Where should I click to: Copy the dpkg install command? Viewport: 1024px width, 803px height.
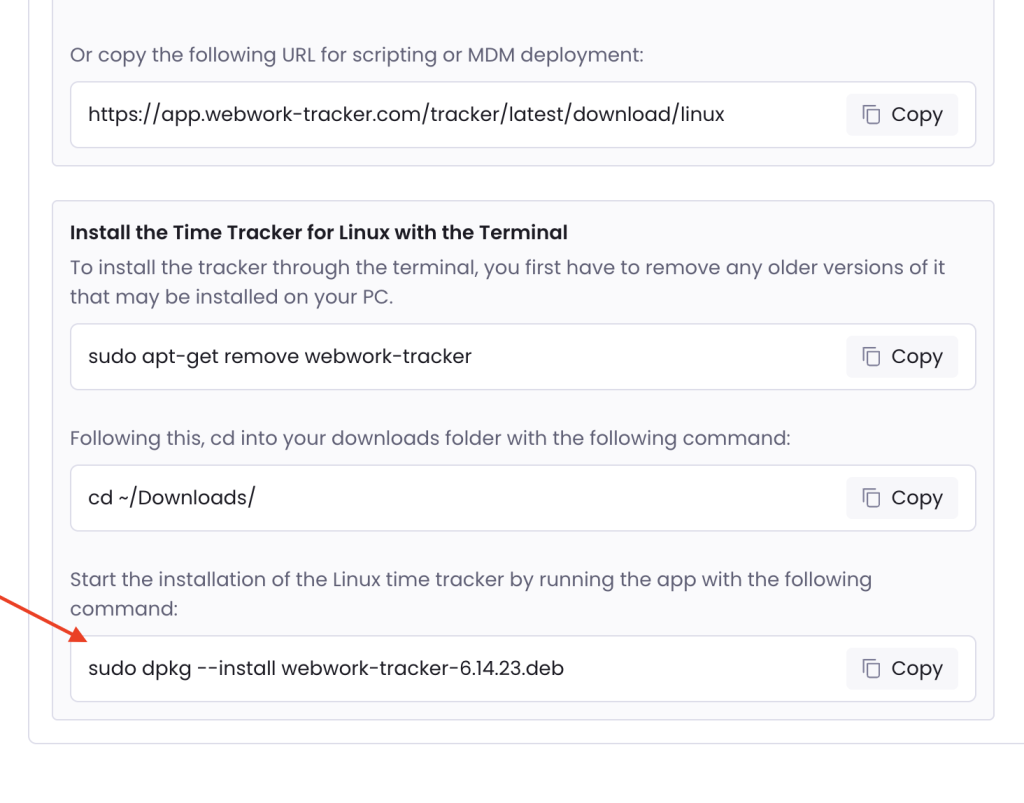coord(902,669)
